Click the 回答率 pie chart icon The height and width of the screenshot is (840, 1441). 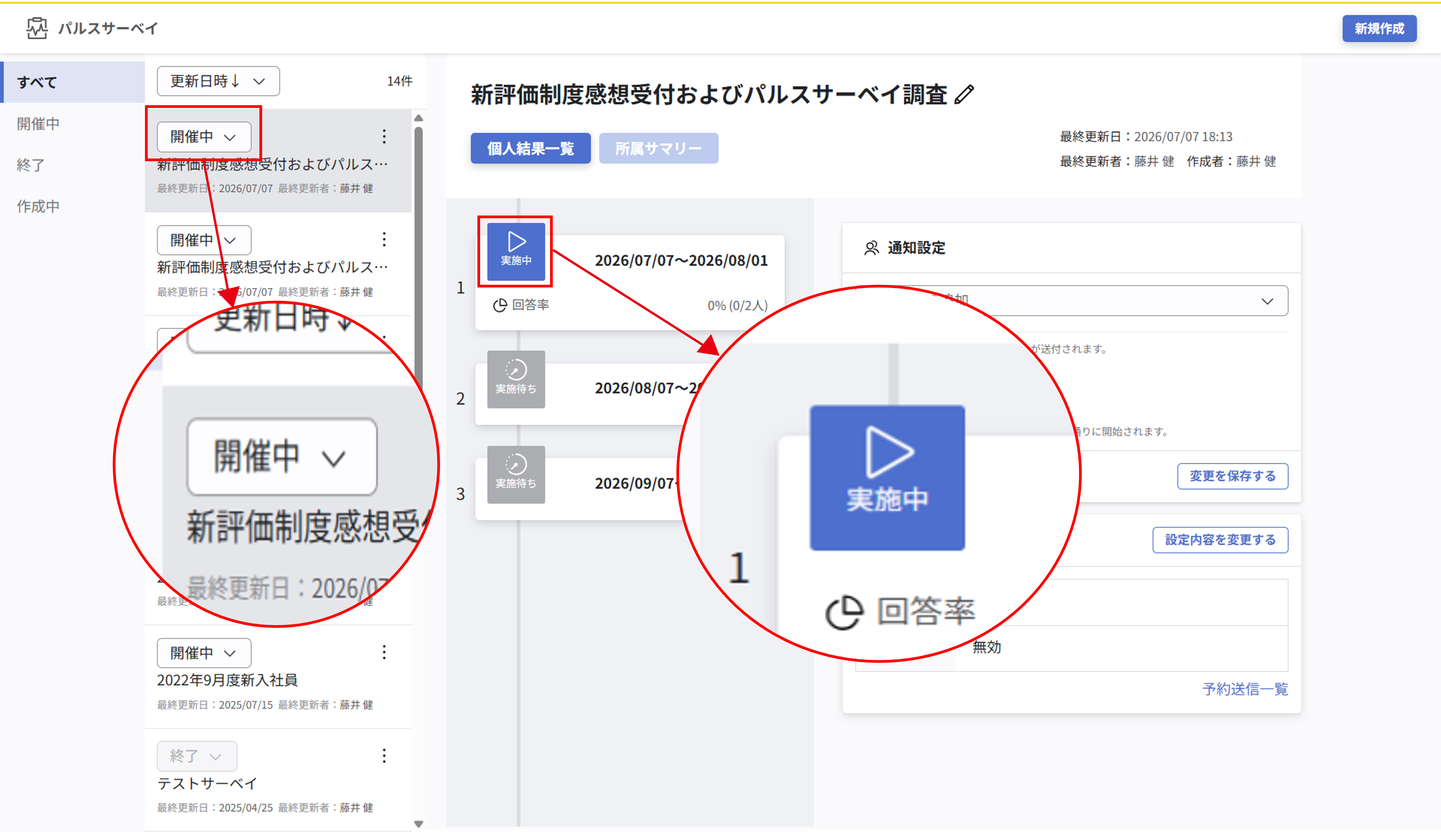pyautogui.click(x=500, y=306)
